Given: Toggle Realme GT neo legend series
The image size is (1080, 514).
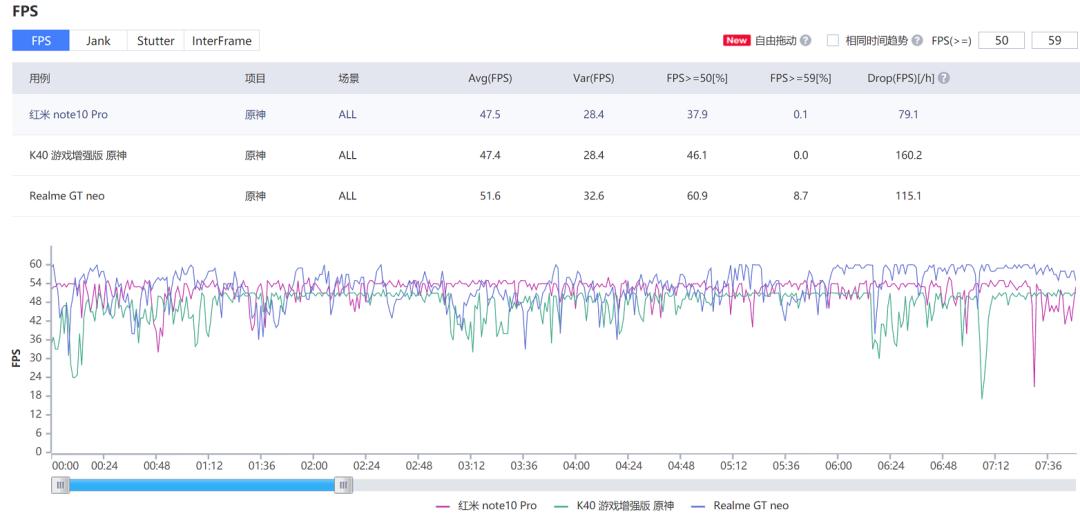Looking at the screenshot, I should [740, 506].
